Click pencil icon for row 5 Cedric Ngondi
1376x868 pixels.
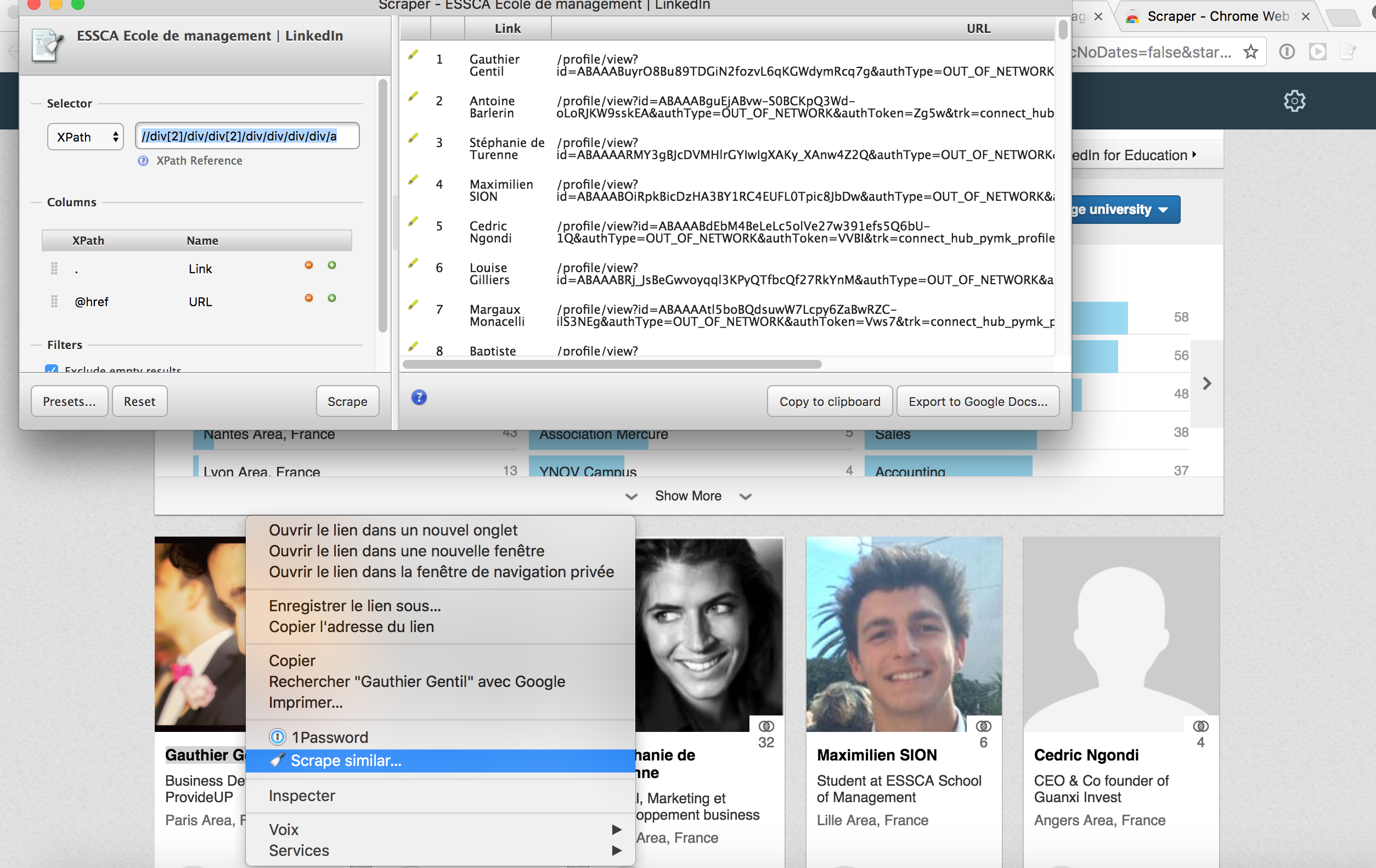(413, 222)
